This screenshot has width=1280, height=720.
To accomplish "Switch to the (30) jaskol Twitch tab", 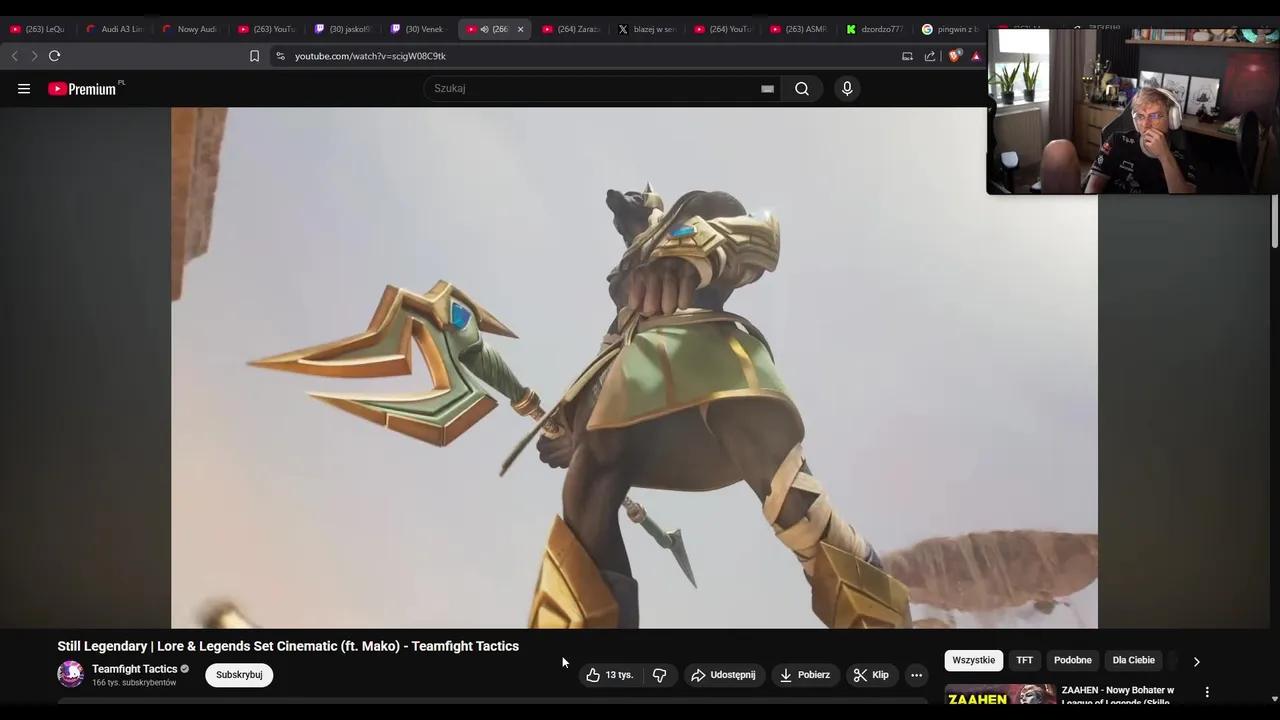I will pos(342,29).
